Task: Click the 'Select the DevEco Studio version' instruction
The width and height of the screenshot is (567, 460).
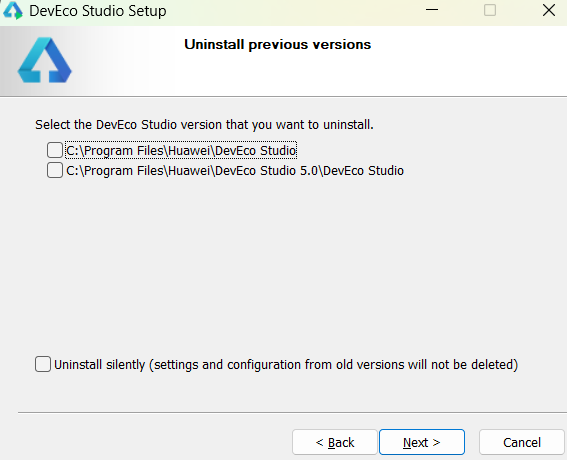Action: tap(204, 125)
